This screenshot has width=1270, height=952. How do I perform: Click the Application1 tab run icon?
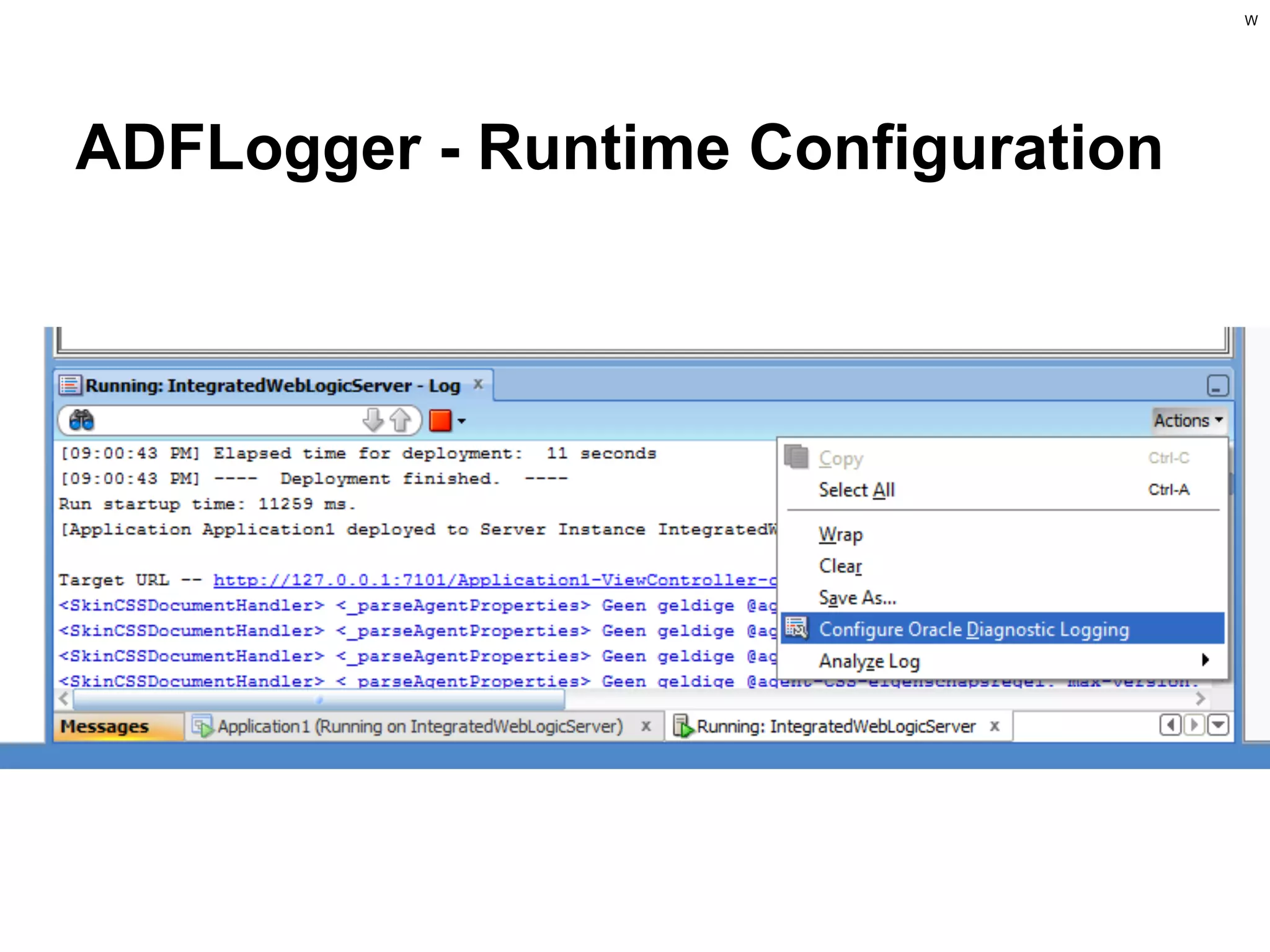(x=202, y=726)
